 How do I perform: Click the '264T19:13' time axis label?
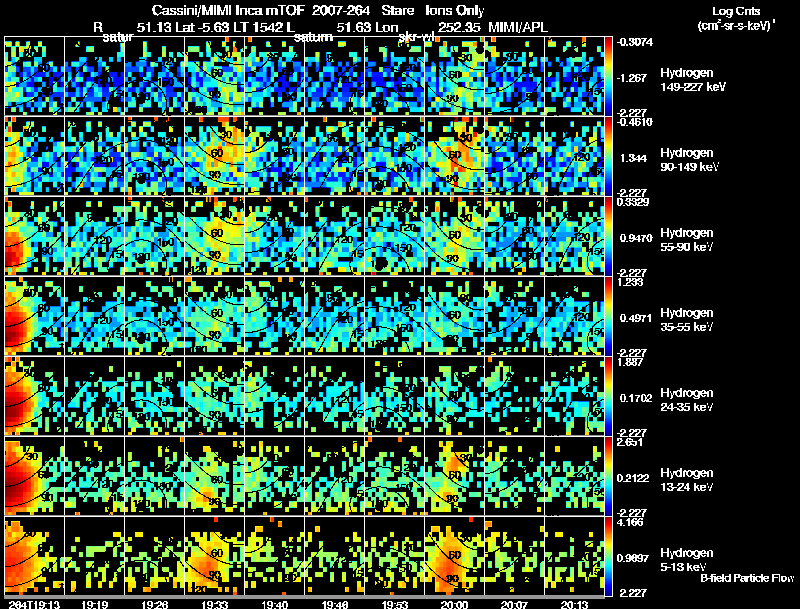(x=34, y=605)
